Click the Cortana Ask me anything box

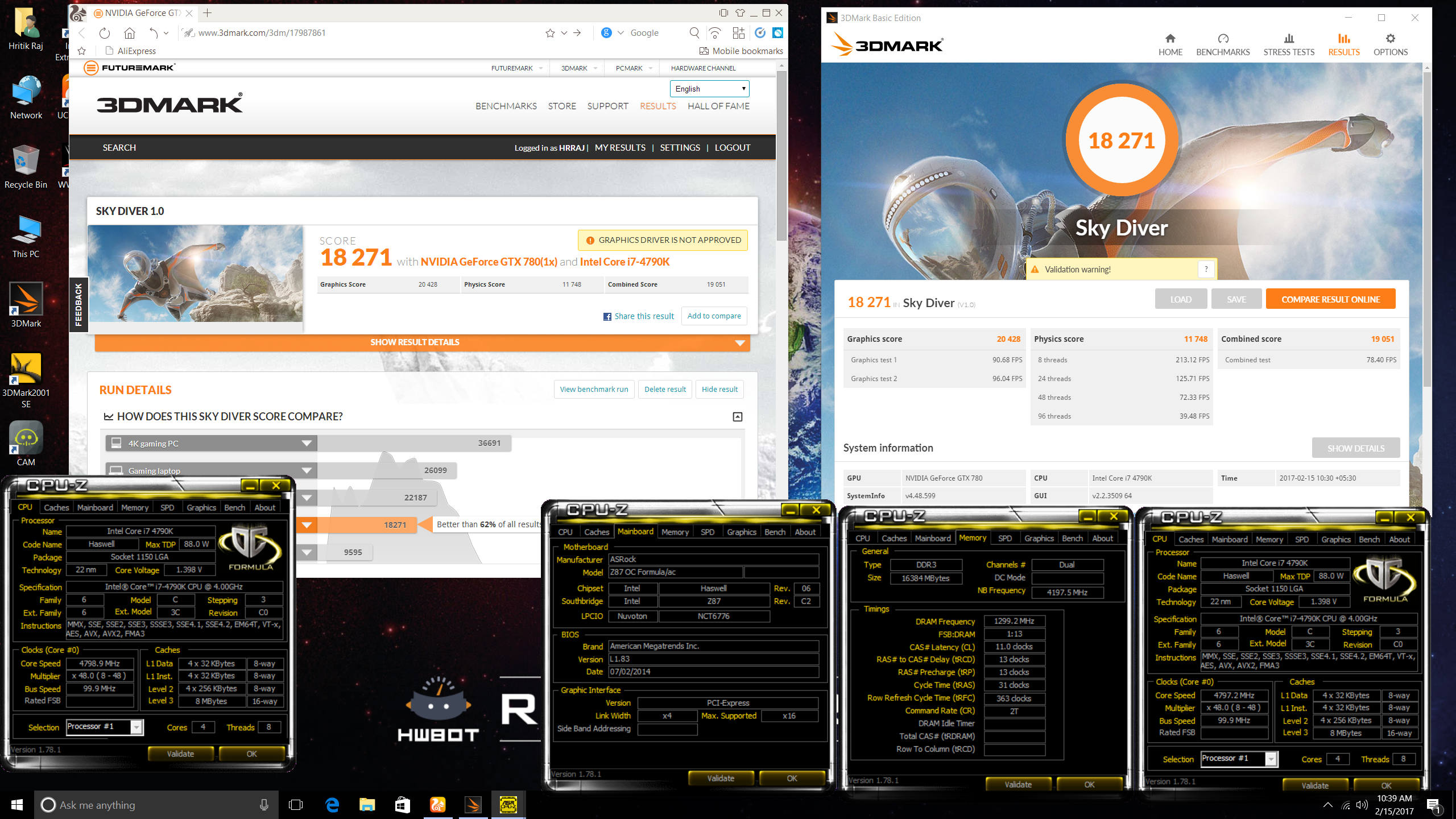click(156, 805)
